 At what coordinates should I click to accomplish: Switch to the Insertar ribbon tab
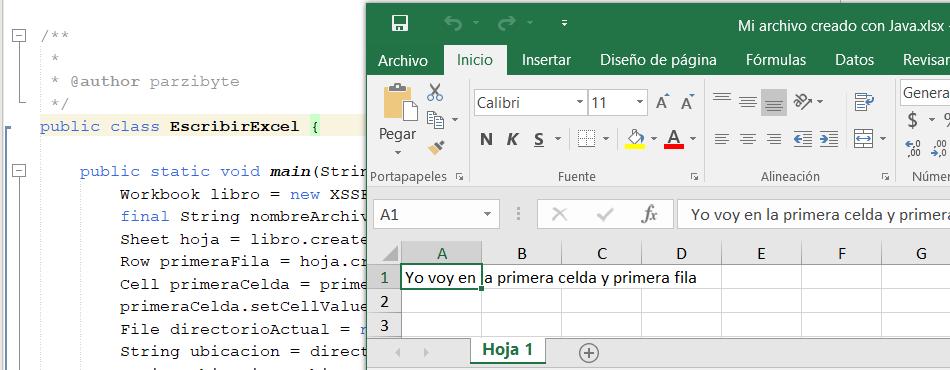546,60
